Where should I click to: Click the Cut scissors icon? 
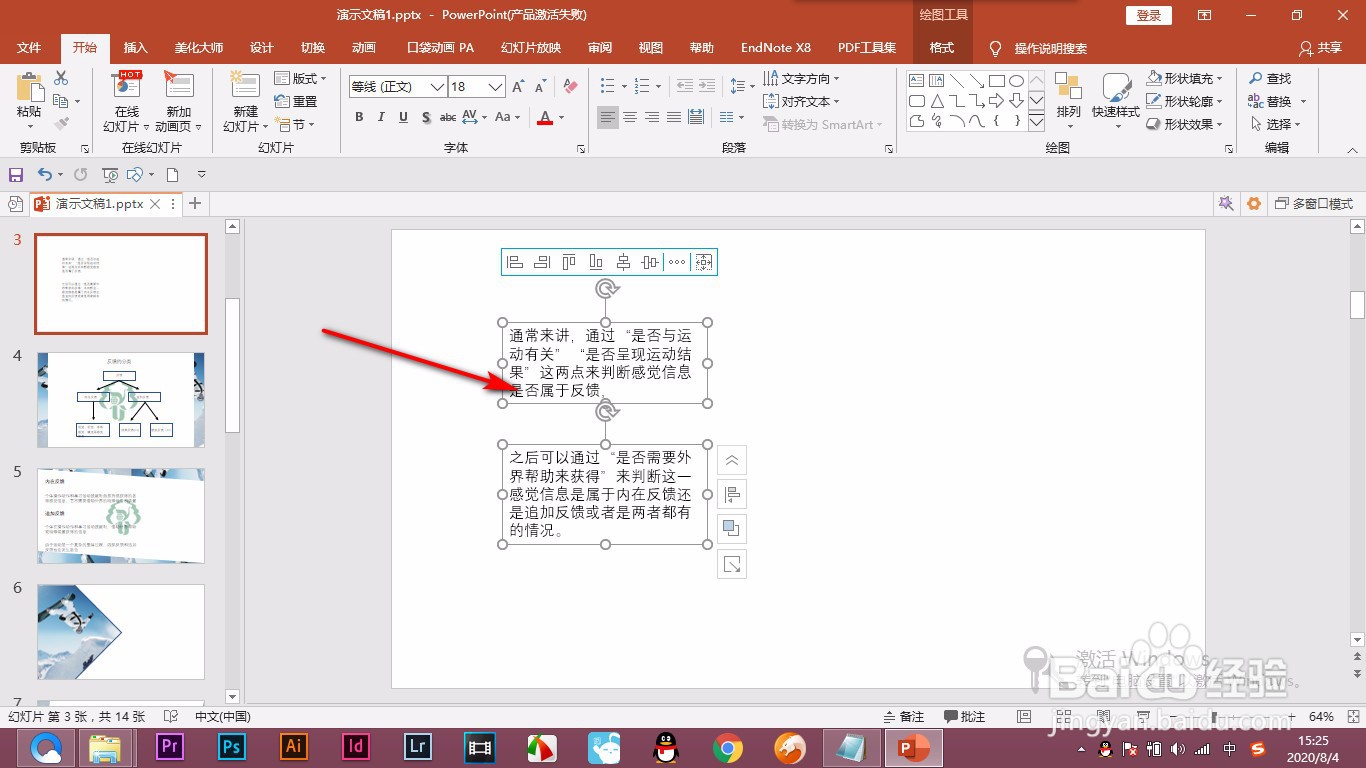[61, 78]
